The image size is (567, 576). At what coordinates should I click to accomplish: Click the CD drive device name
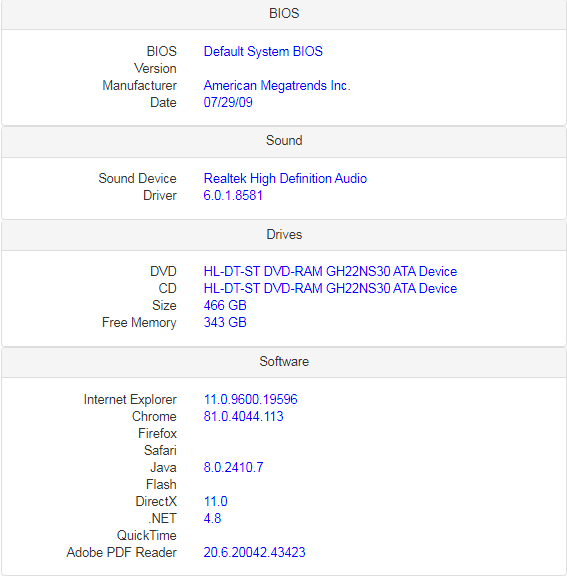click(x=330, y=289)
